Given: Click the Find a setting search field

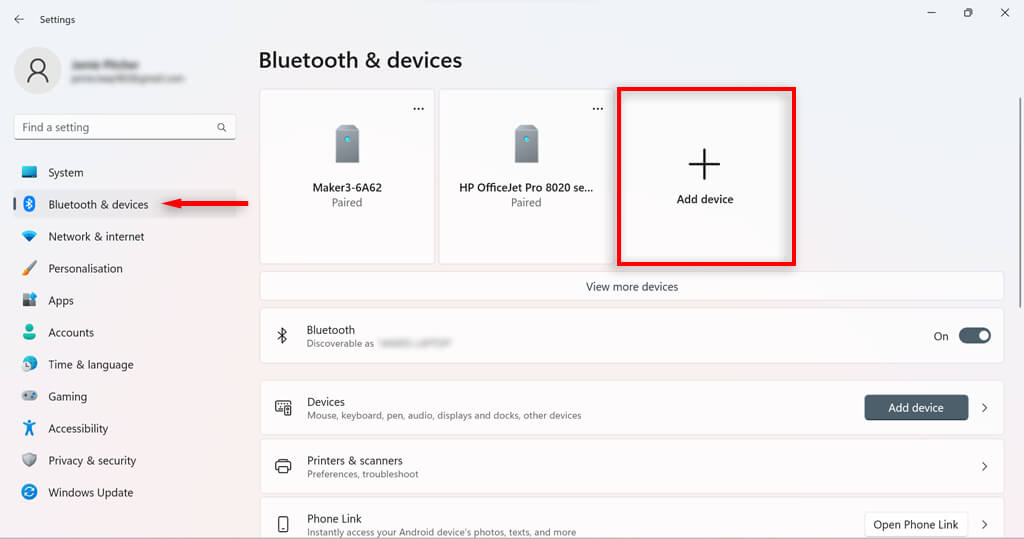Looking at the screenshot, I should tap(115, 128).
